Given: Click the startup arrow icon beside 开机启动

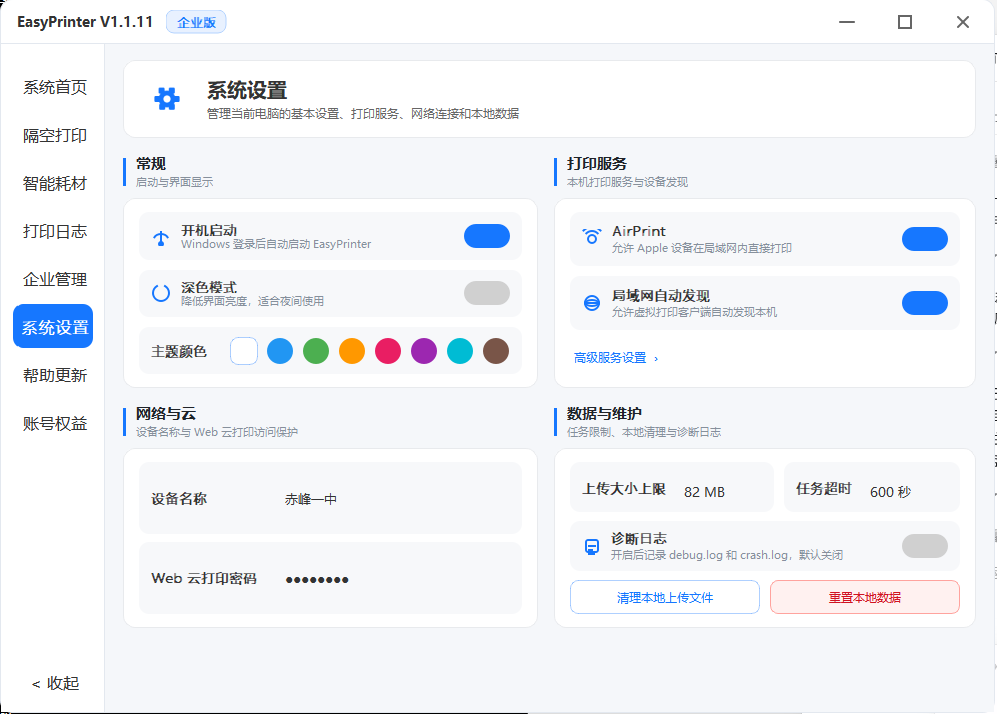Looking at the screenshot, I should click(x=161, y=238).
